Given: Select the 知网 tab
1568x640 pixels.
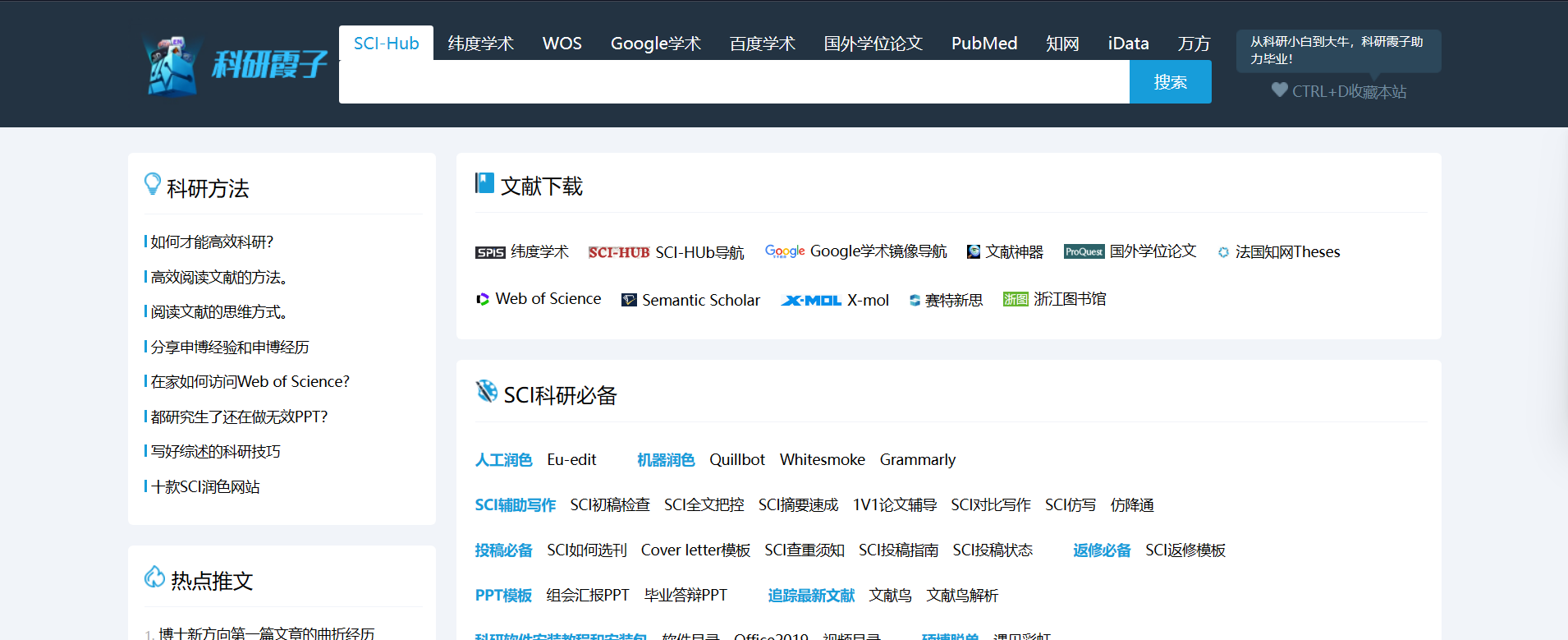Looking at the screenshot, I should coord(1062,43).
